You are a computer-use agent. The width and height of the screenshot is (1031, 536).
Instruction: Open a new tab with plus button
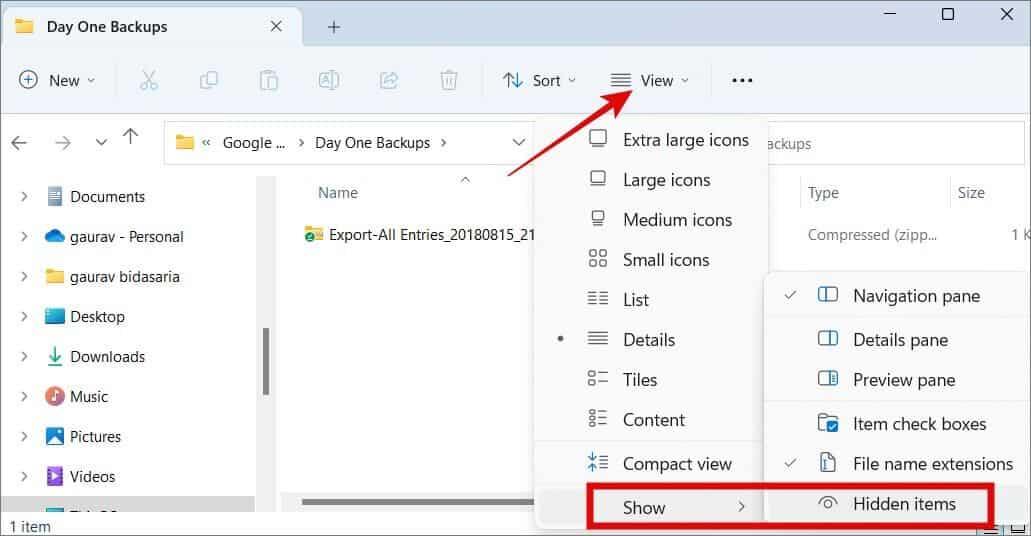334,27
